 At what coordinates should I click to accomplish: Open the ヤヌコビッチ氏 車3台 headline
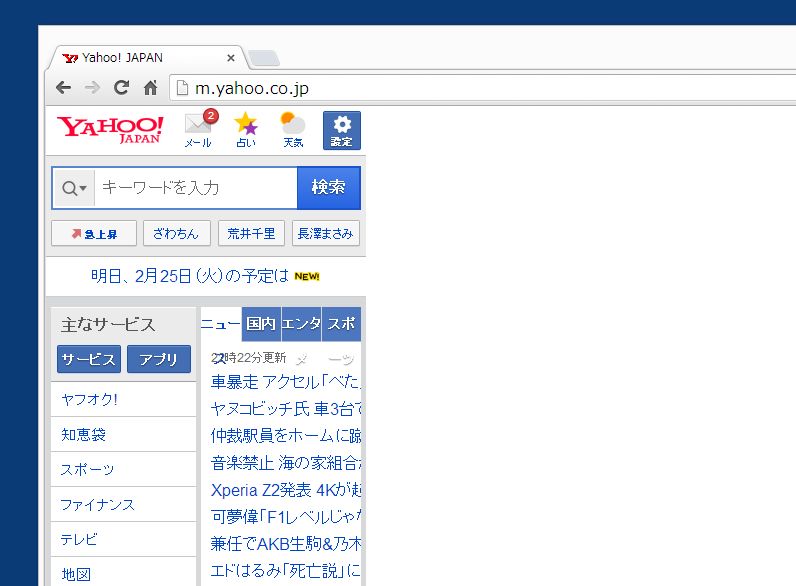coord(285,409)
